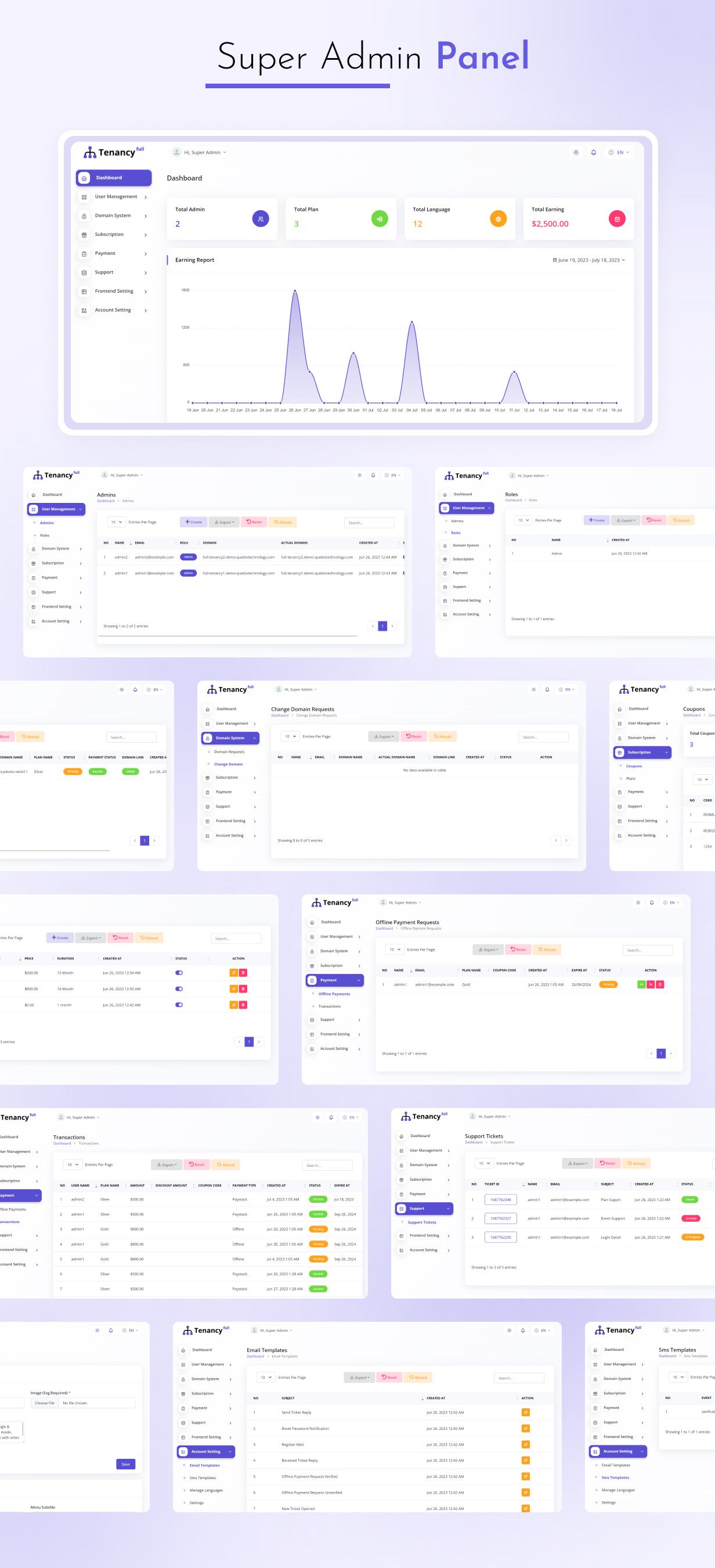Click Export button on Transactions page
The width and height of the screenshot is (715, 1568).
click(x=166, y=1164)
